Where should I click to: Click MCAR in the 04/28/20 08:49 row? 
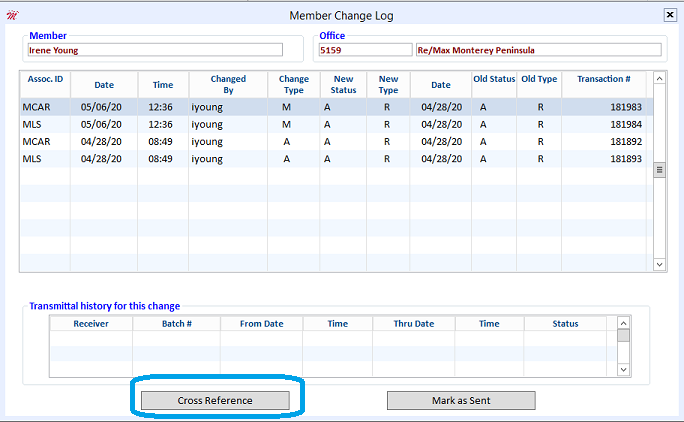[x=37, y=141]
